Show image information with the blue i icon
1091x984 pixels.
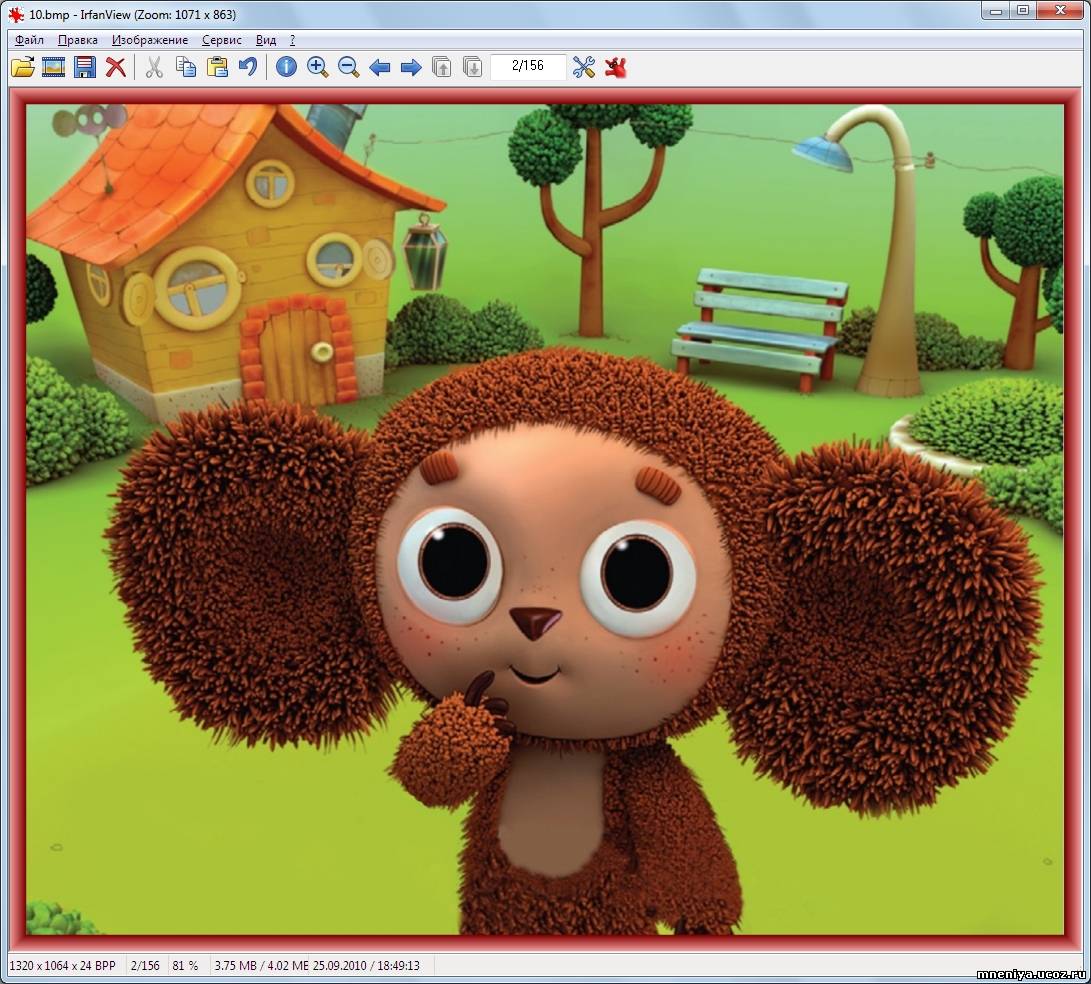pyautogui.click(x=286, y=67)
